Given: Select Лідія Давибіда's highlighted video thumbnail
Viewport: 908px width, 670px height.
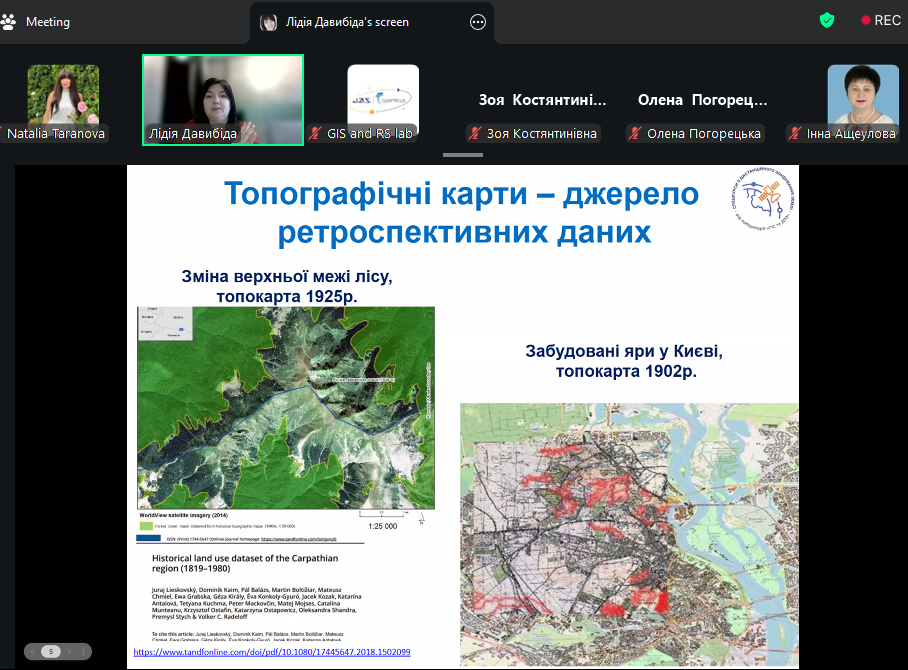Looking at the screenshot, I should 223,98.
